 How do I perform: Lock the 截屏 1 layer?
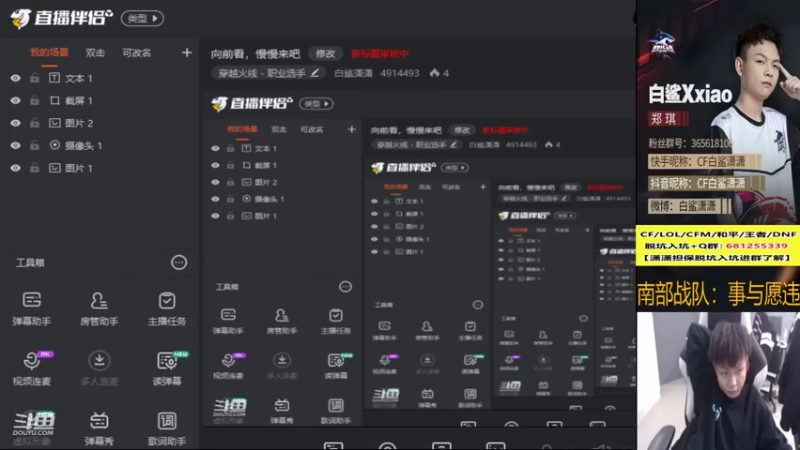point(34,101)
